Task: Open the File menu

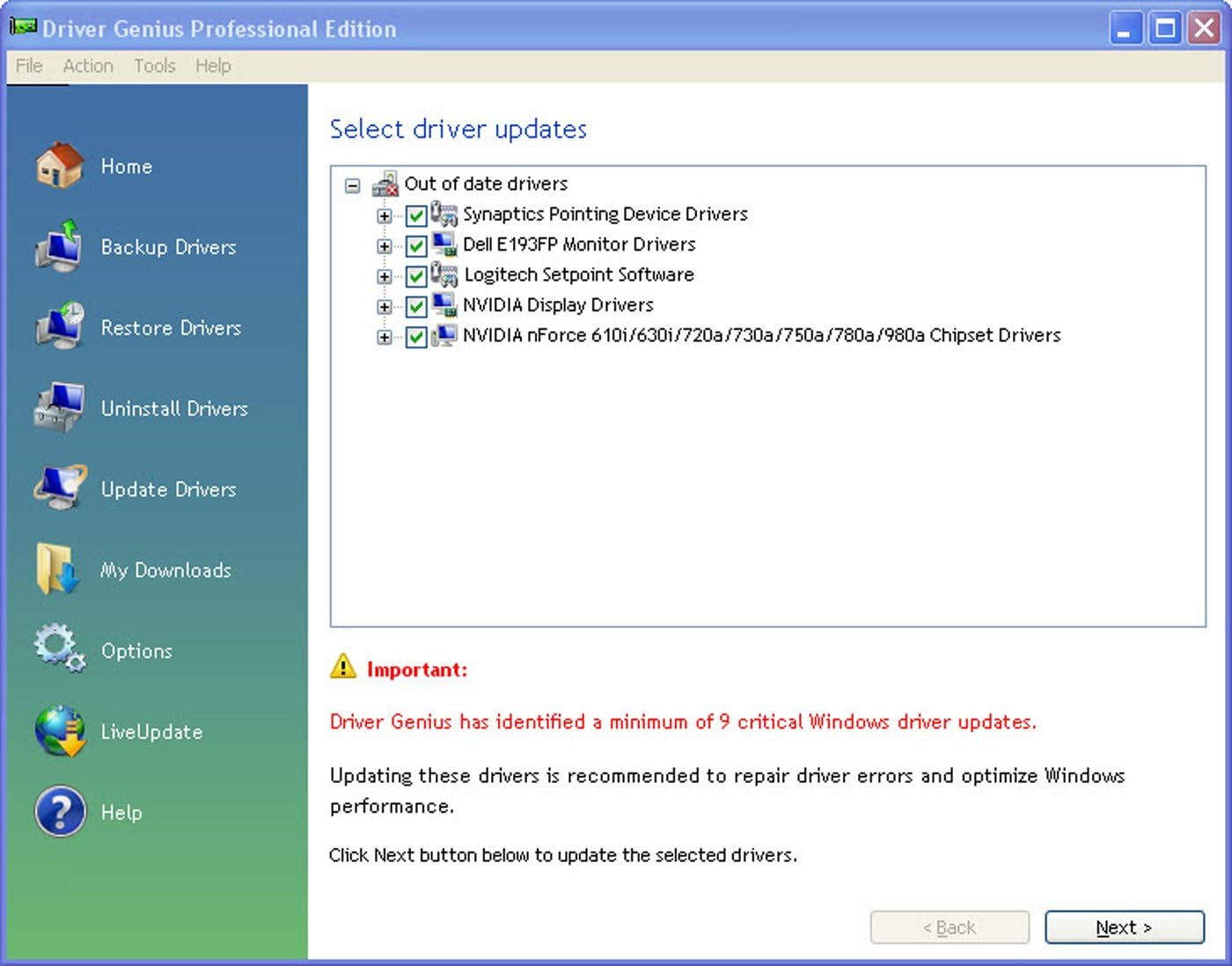Action: click(x=29, y=66)
